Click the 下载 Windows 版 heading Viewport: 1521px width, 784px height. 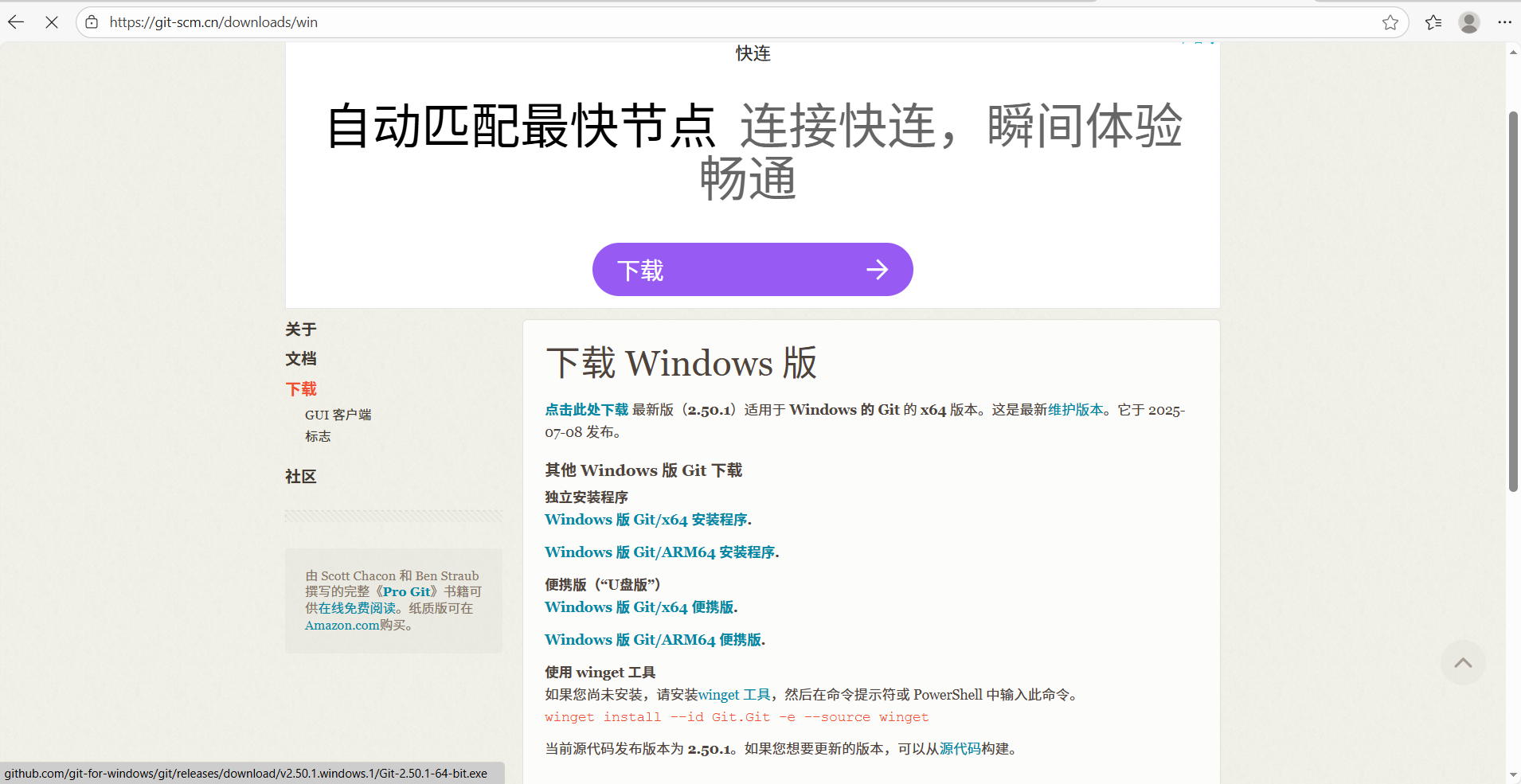point(682,363)
